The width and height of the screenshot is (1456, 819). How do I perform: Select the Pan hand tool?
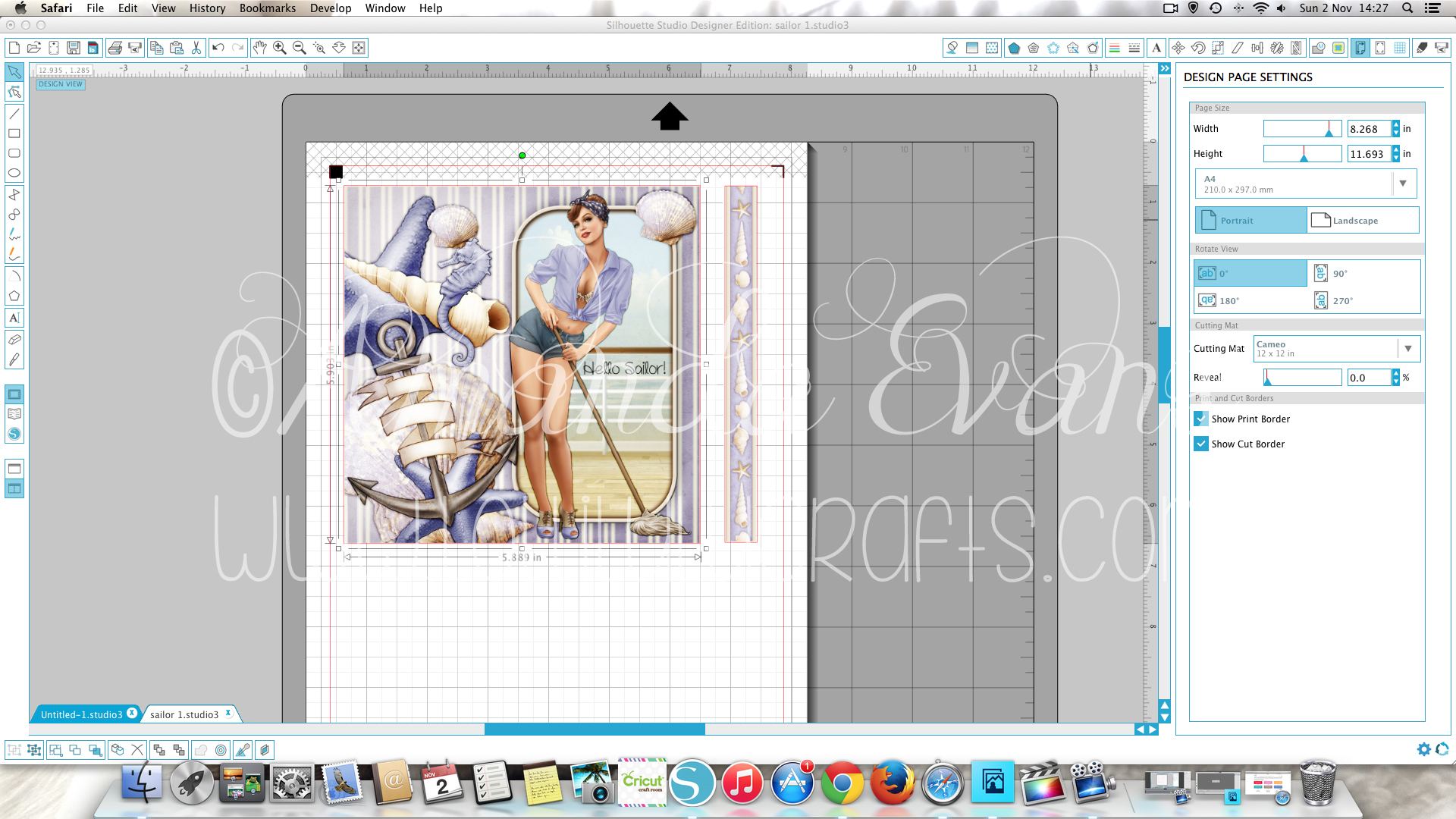260,48
